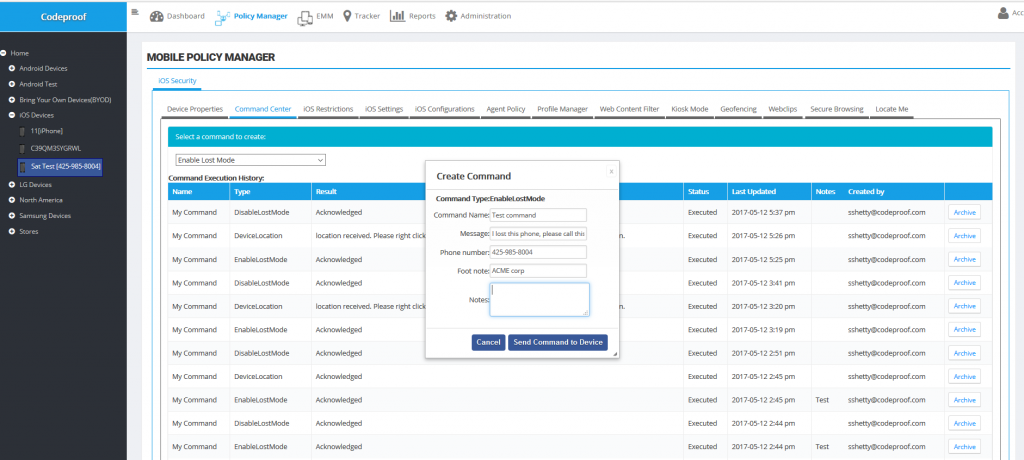Switch to the Agent Policy tab

(505, 109)
